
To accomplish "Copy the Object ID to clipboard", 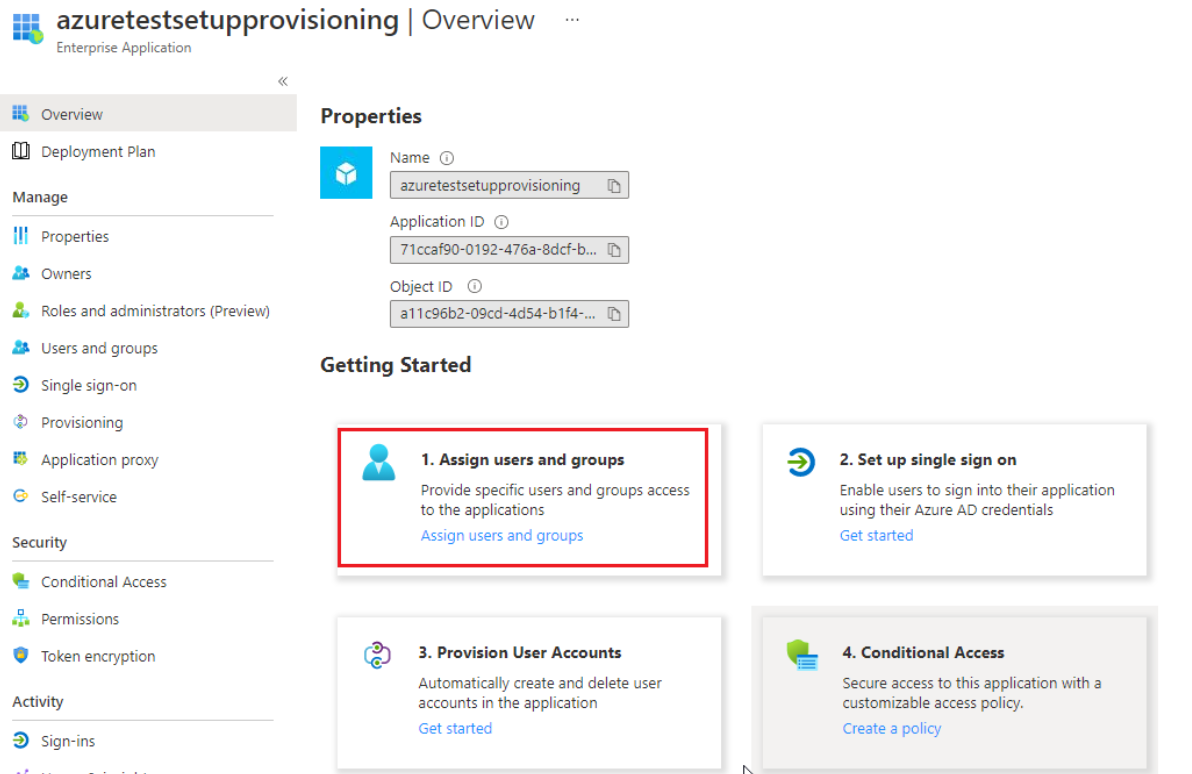I will 613,313.
